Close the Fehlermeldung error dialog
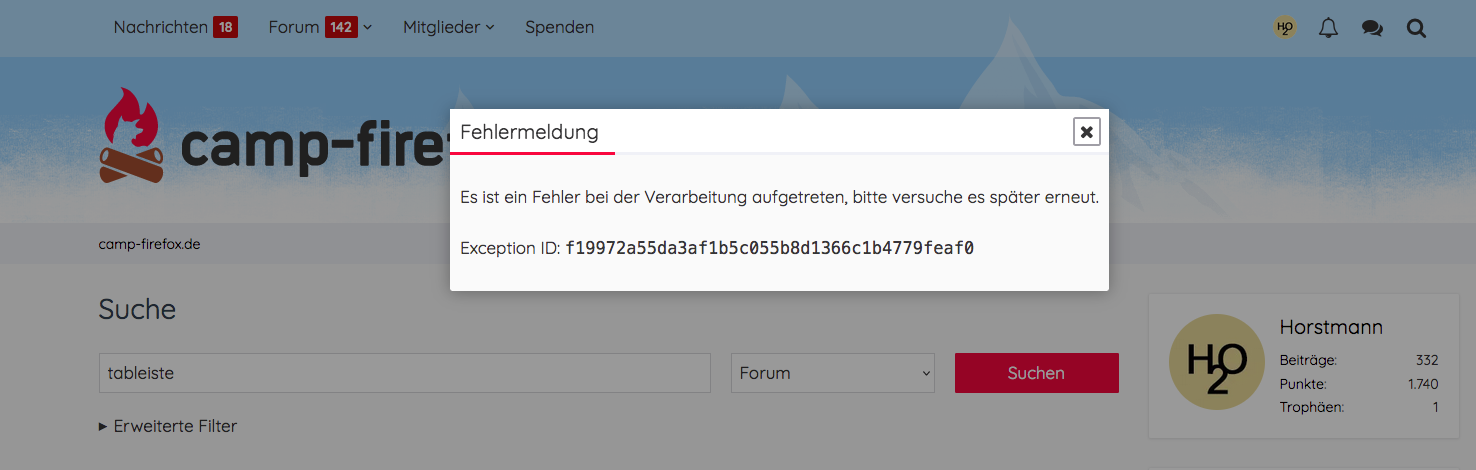Screen dimensions: 1476x470 coord(1086,132)
